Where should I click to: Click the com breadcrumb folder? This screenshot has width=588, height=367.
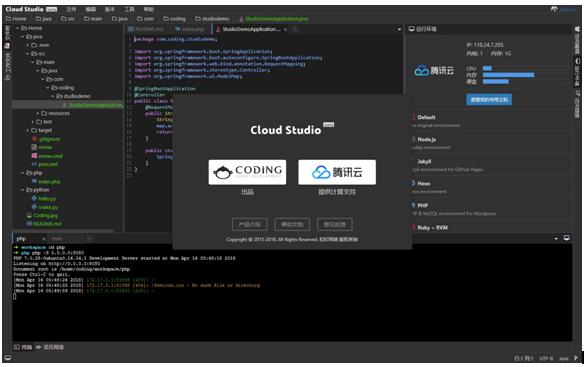click(x=146, y=18)
